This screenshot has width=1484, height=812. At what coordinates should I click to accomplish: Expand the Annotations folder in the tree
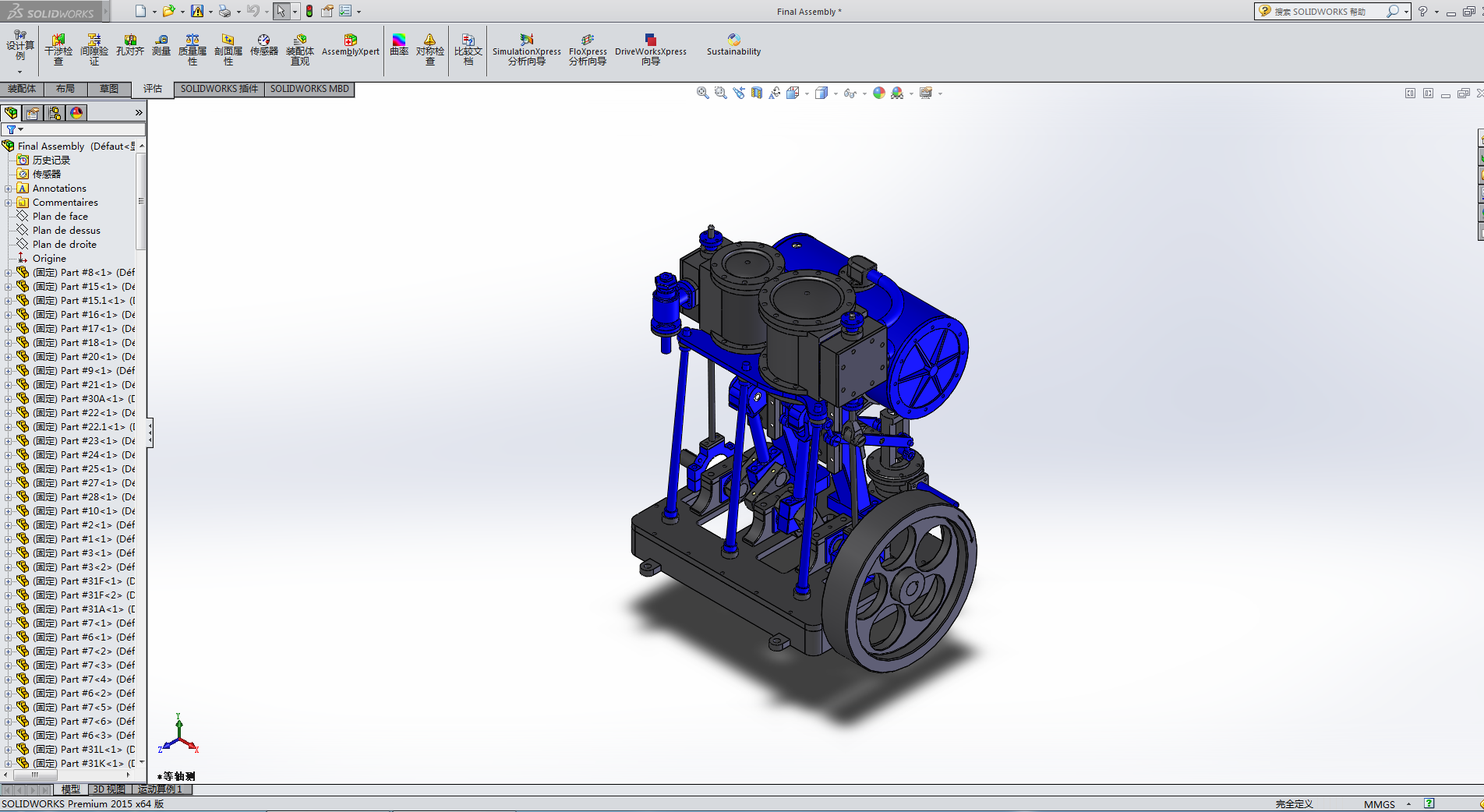[x=9, y=189]
